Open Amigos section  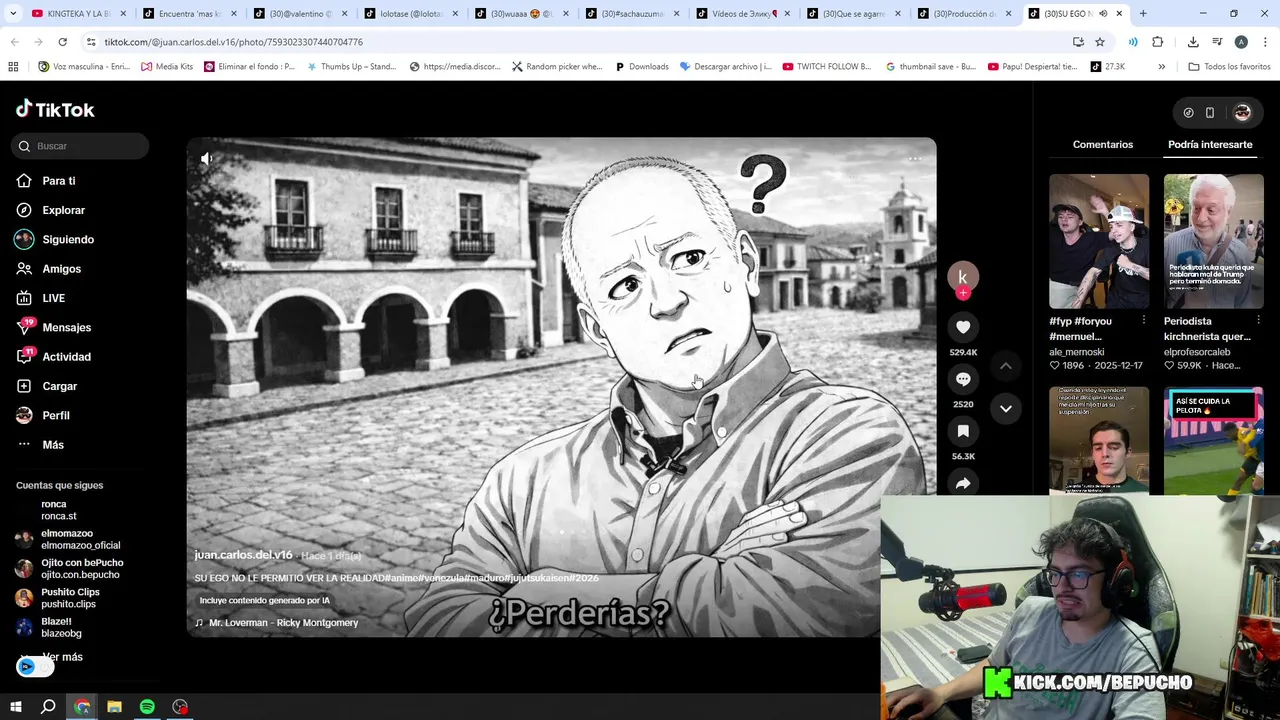tap(61, 269)
